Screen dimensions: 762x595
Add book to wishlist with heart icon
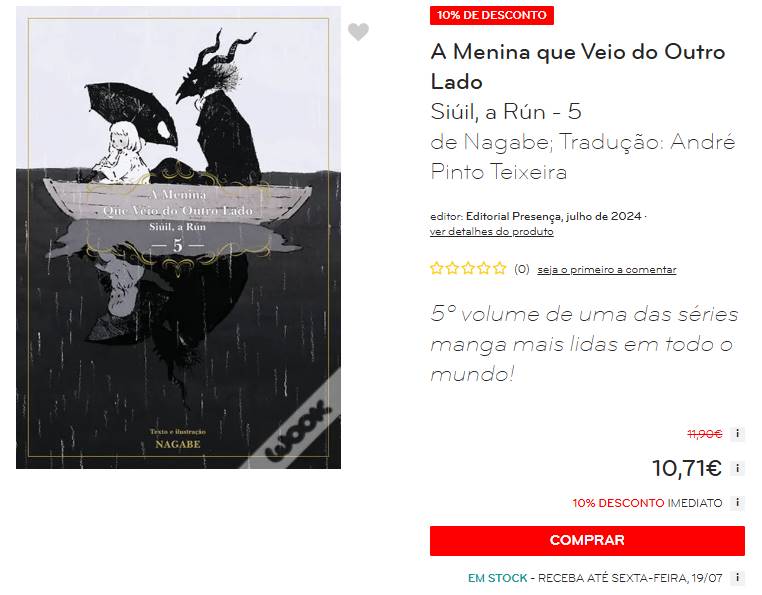pos(358,32)
